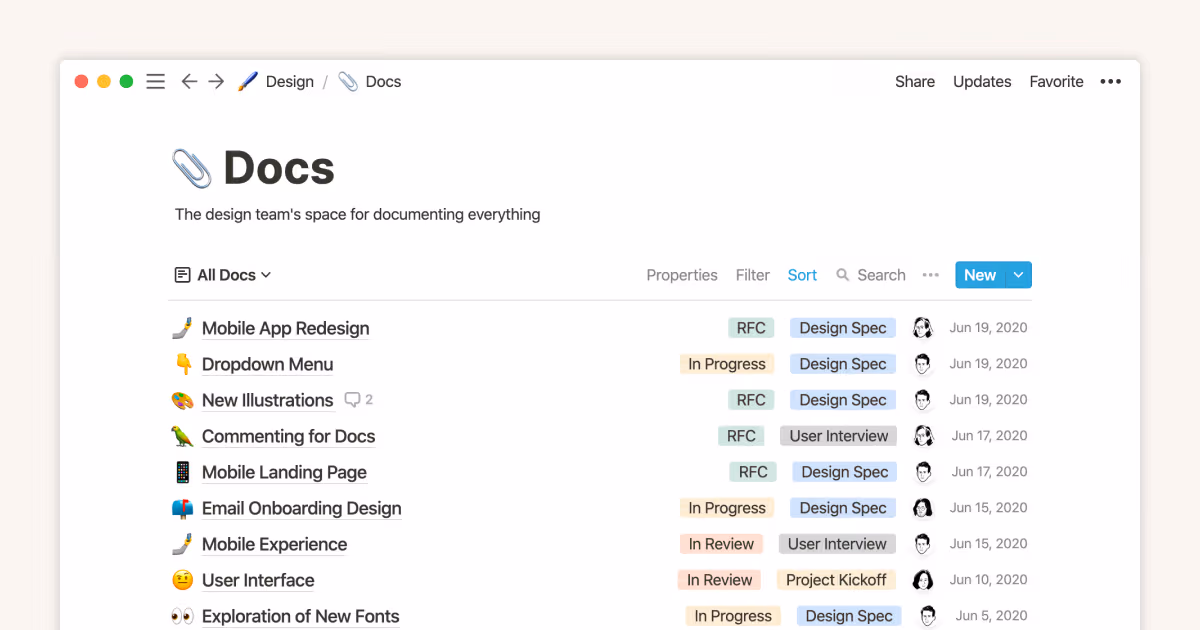
Task: Click the pencil icon next to Design breadcrumb
Action: click(x=248, y=81)
